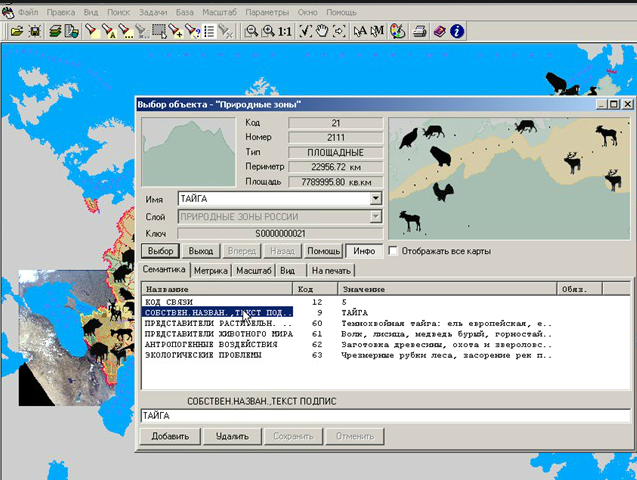Select the 'ЭКОЛОГИЧЕСКИЕ ПРОБЛЕМЫ' row
637x480 pixels.
[x=203, y=355]
